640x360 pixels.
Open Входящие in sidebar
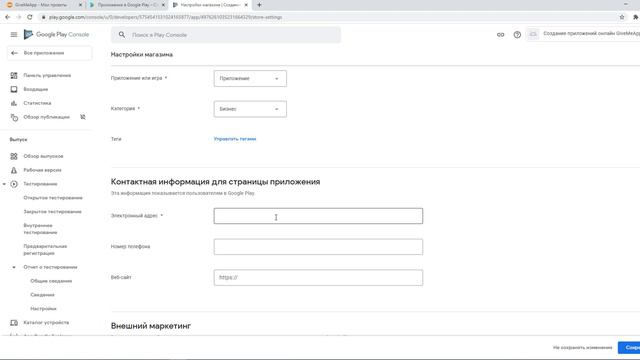[x=36, y=89]
